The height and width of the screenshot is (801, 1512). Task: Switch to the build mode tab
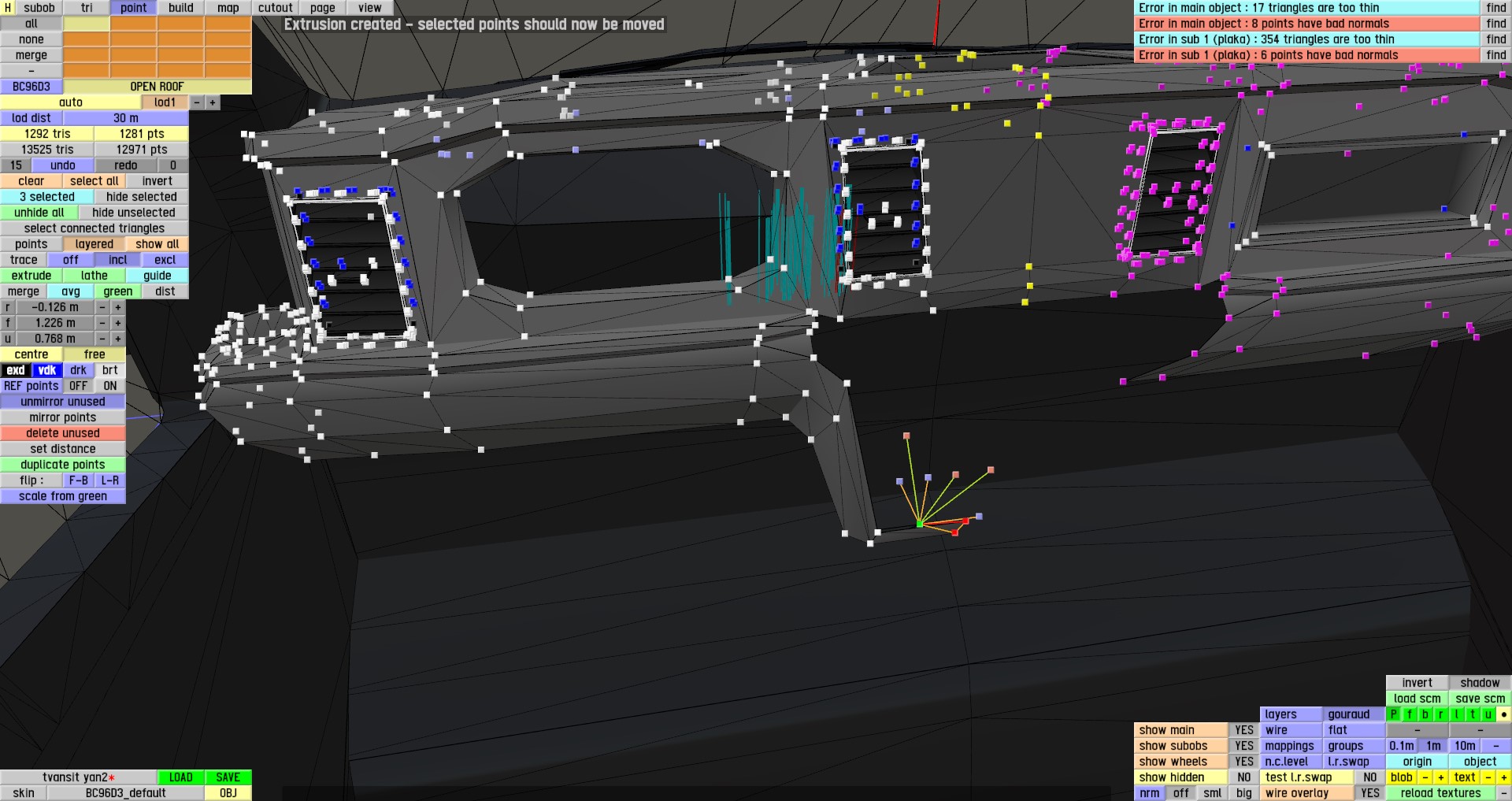click(181, 8)
